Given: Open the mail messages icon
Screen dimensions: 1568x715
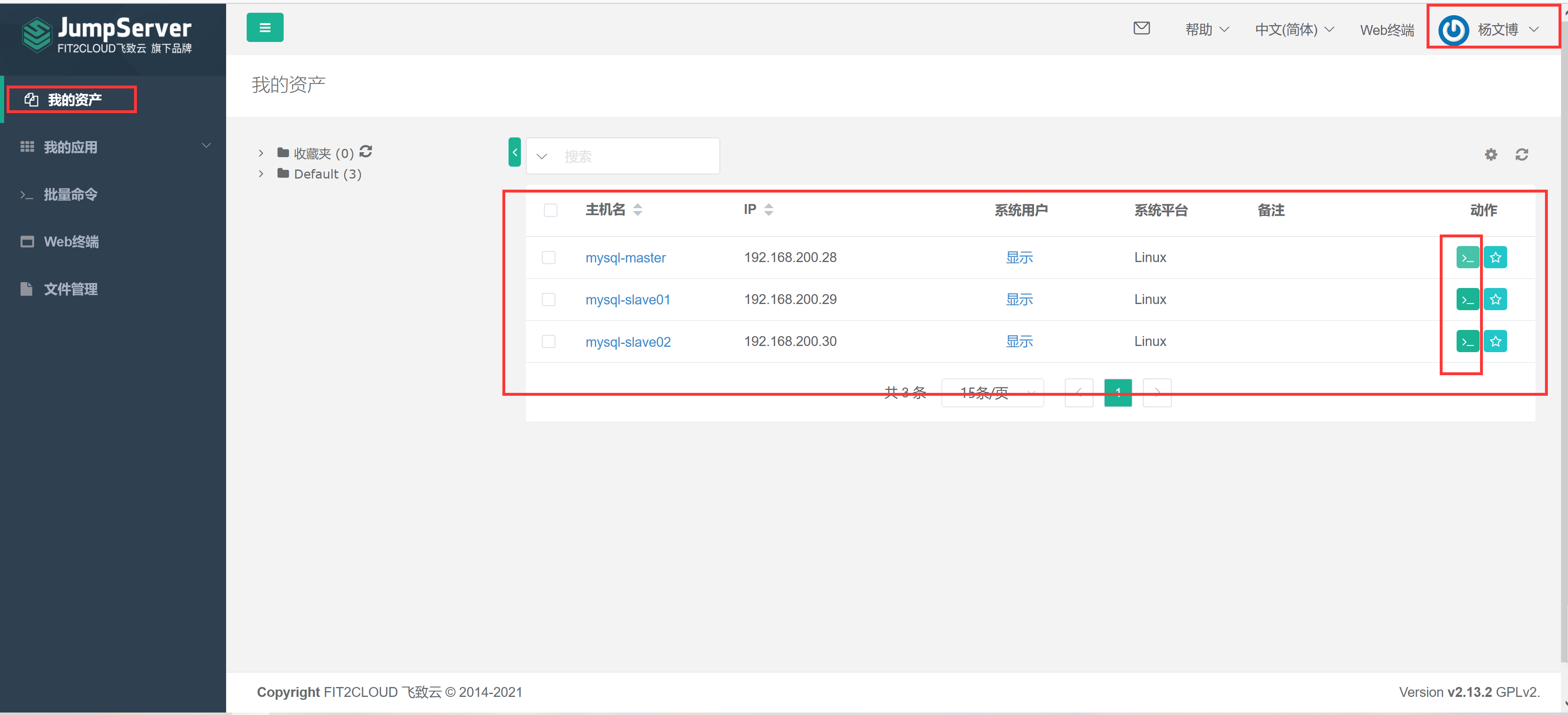Looking at the screenshot, I should (x=1141, y=28).
